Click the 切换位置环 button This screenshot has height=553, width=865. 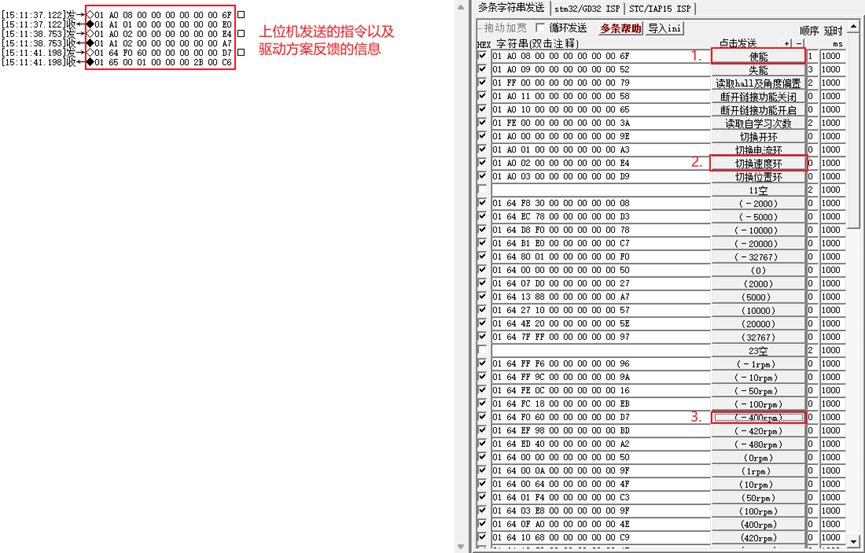(x=758, y=177)
